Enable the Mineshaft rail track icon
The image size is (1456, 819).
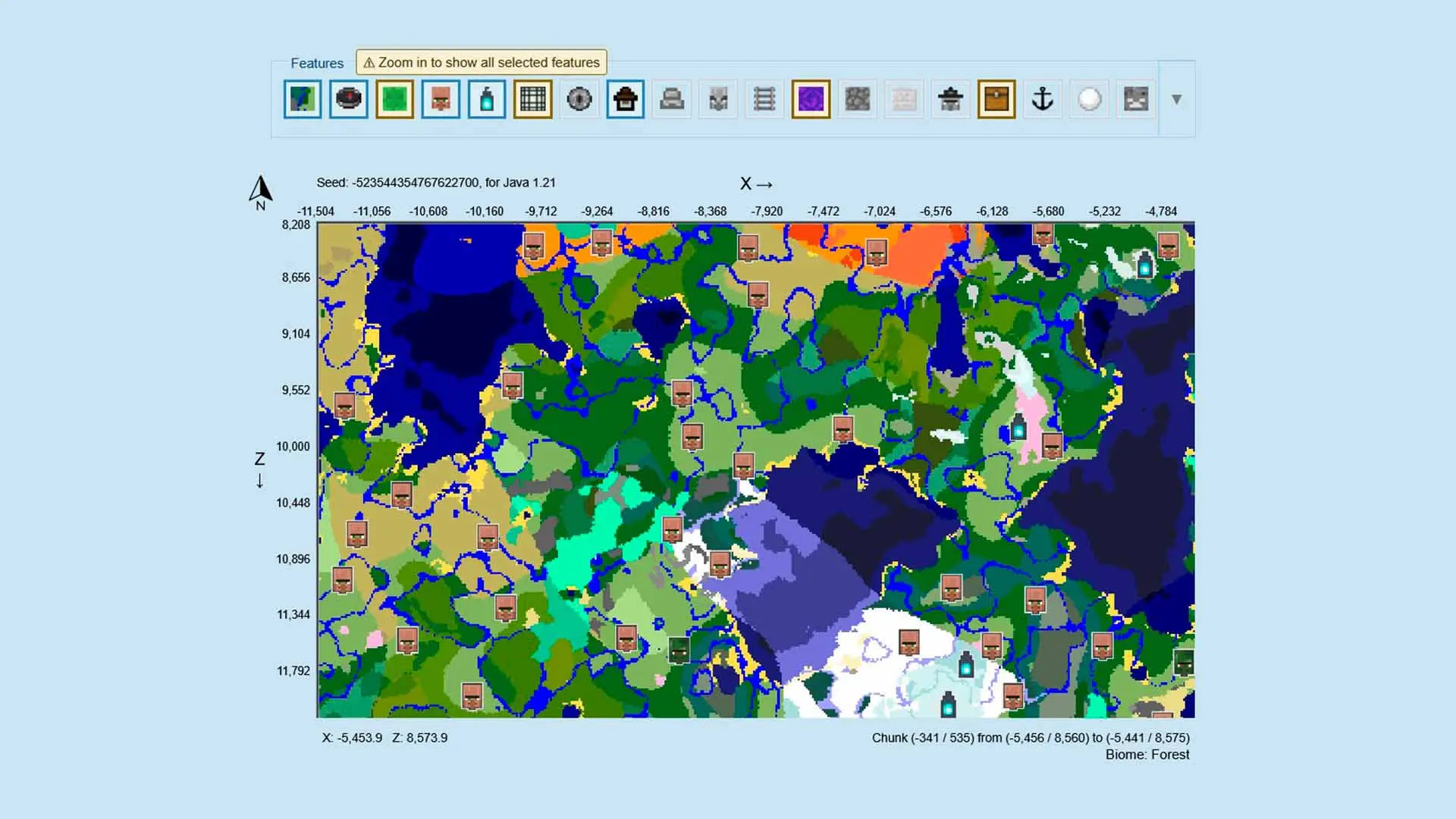[764, 99]
